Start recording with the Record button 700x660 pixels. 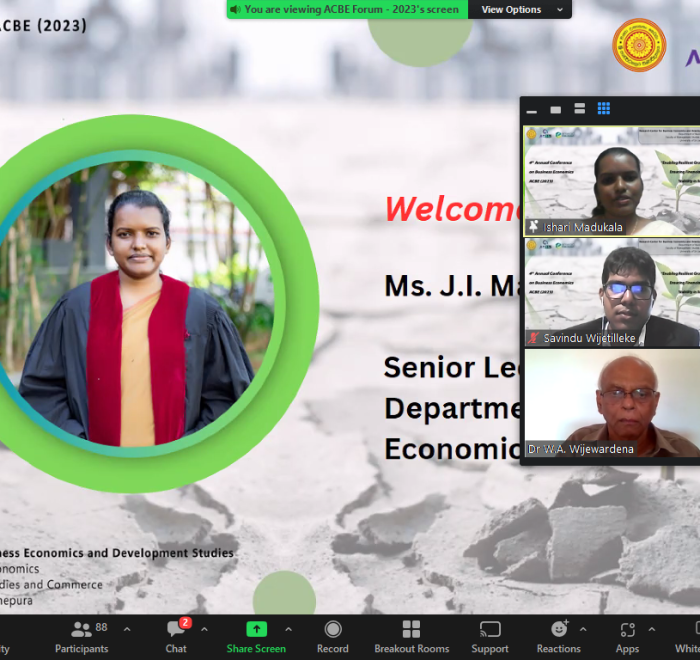click(x=333, y=635)
